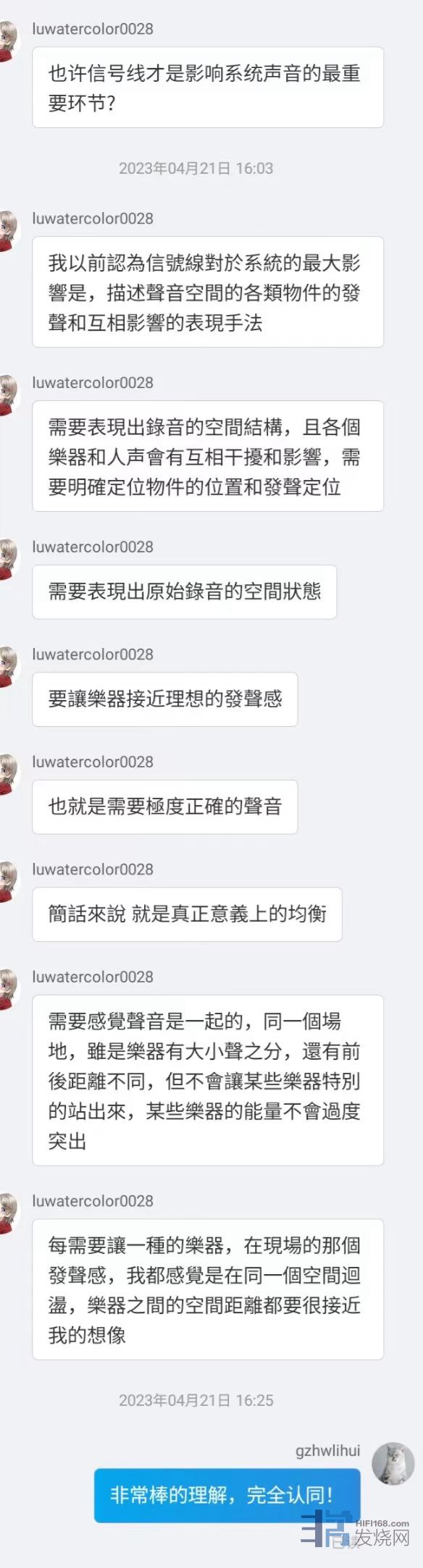
Task: Tap avatar beside 需要表現出原始錄音的空間狀態
Action: [x=9, y=560]
